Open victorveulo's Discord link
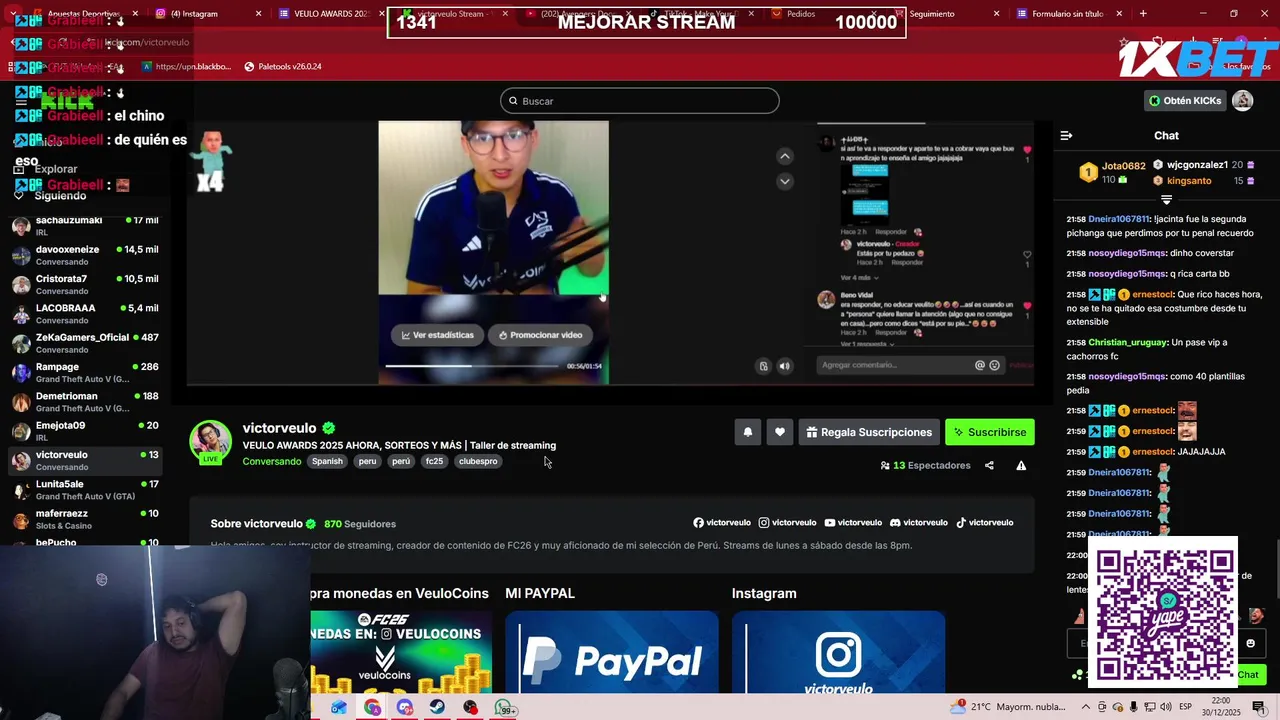This screenshot has width=1280, height=720. coord(919,522)
